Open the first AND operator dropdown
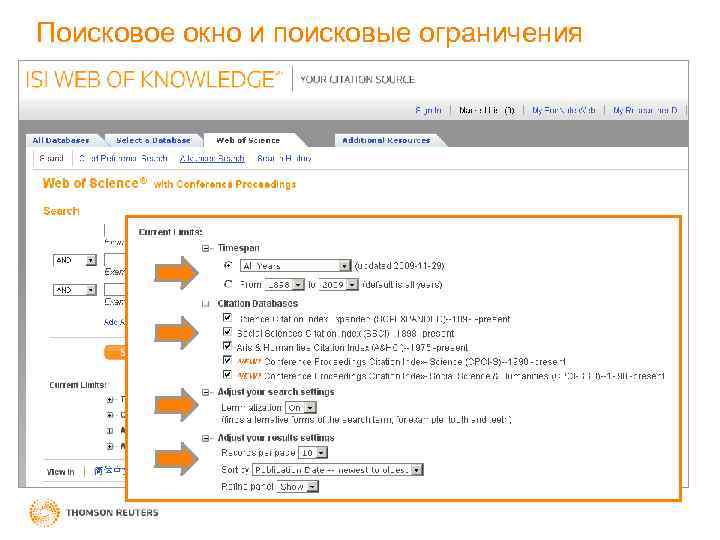Image resolution: width=720 pixels, height=540 pixels. coord(75,260)
